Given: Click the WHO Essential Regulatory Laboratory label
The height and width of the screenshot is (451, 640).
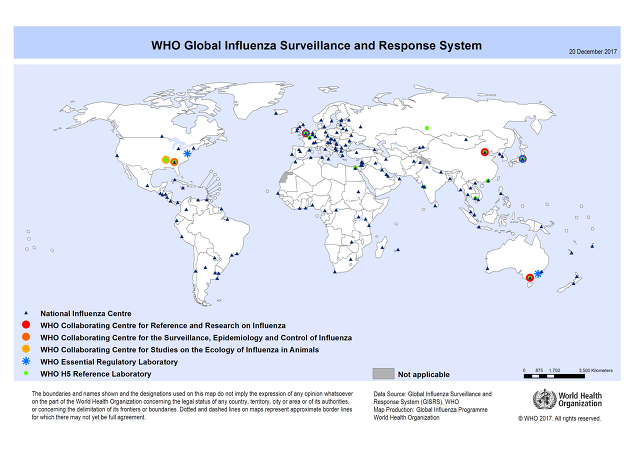Looking at the screenshot, I should pos(109,362).
